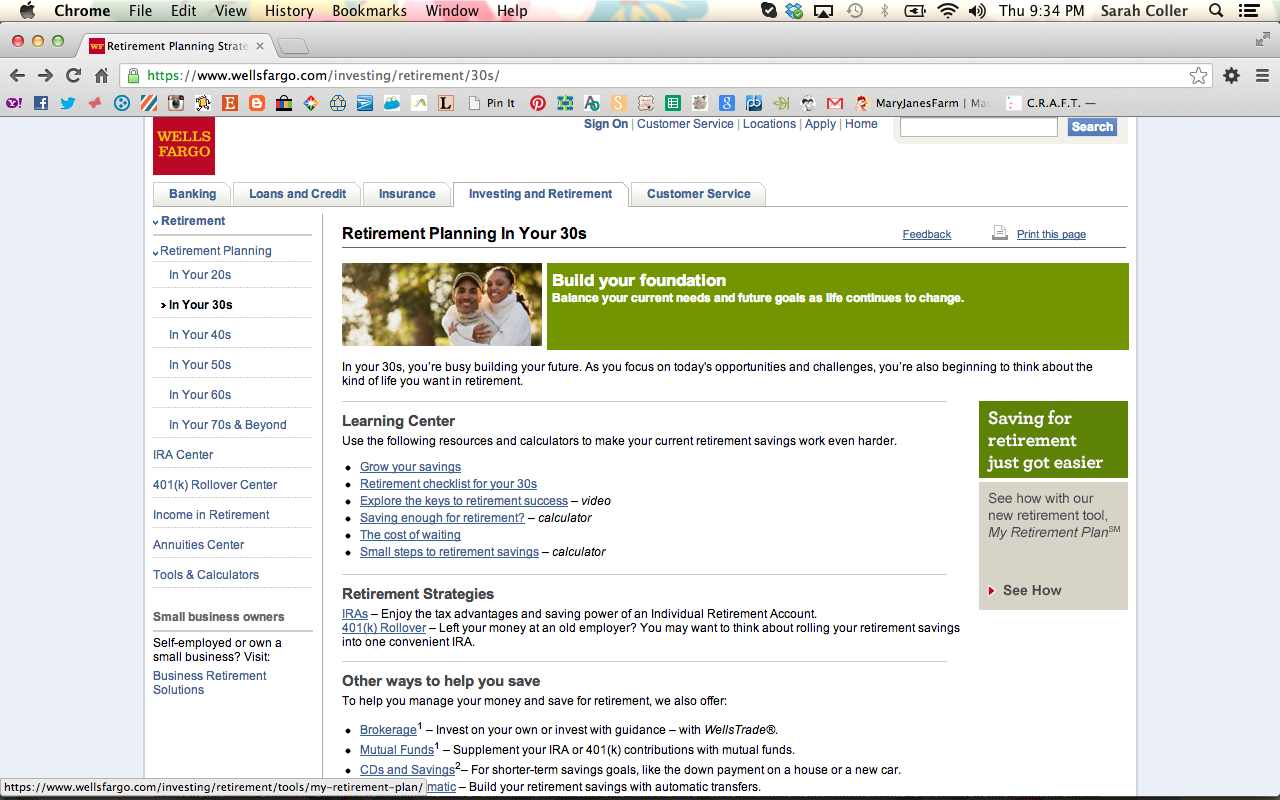Image resolution: width=1280 pixels, height=800 pixels.
Task: Open the Twitter bookmark icon
Action: [68, 103]
